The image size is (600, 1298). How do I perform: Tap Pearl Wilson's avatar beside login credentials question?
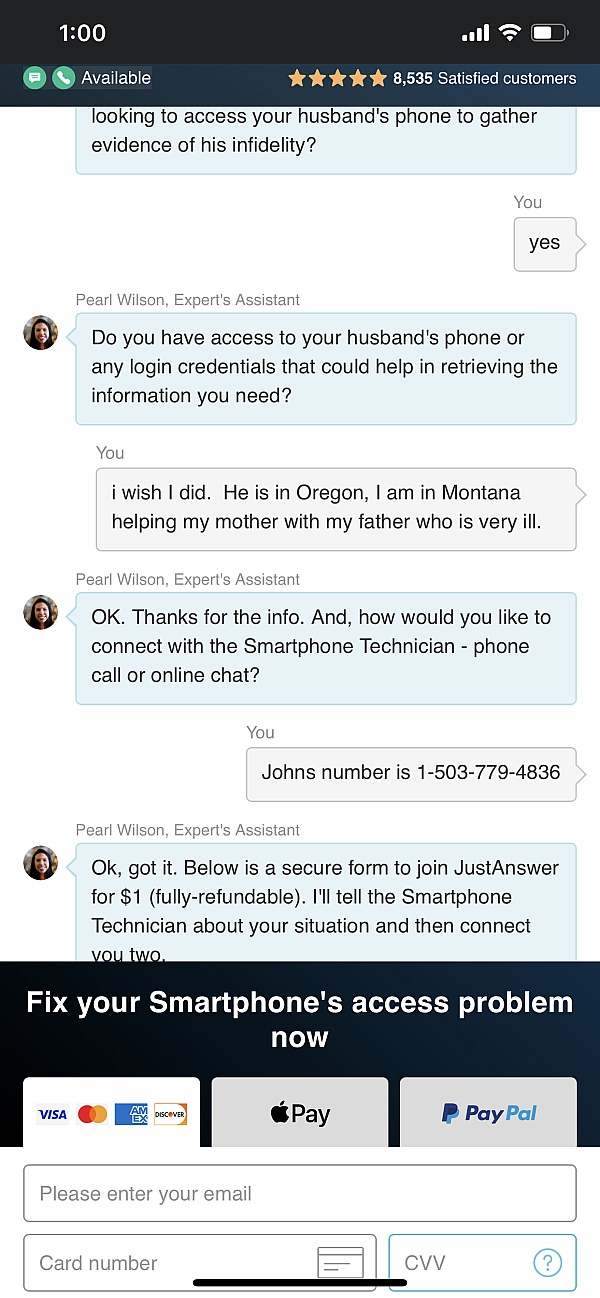[41, 332]
